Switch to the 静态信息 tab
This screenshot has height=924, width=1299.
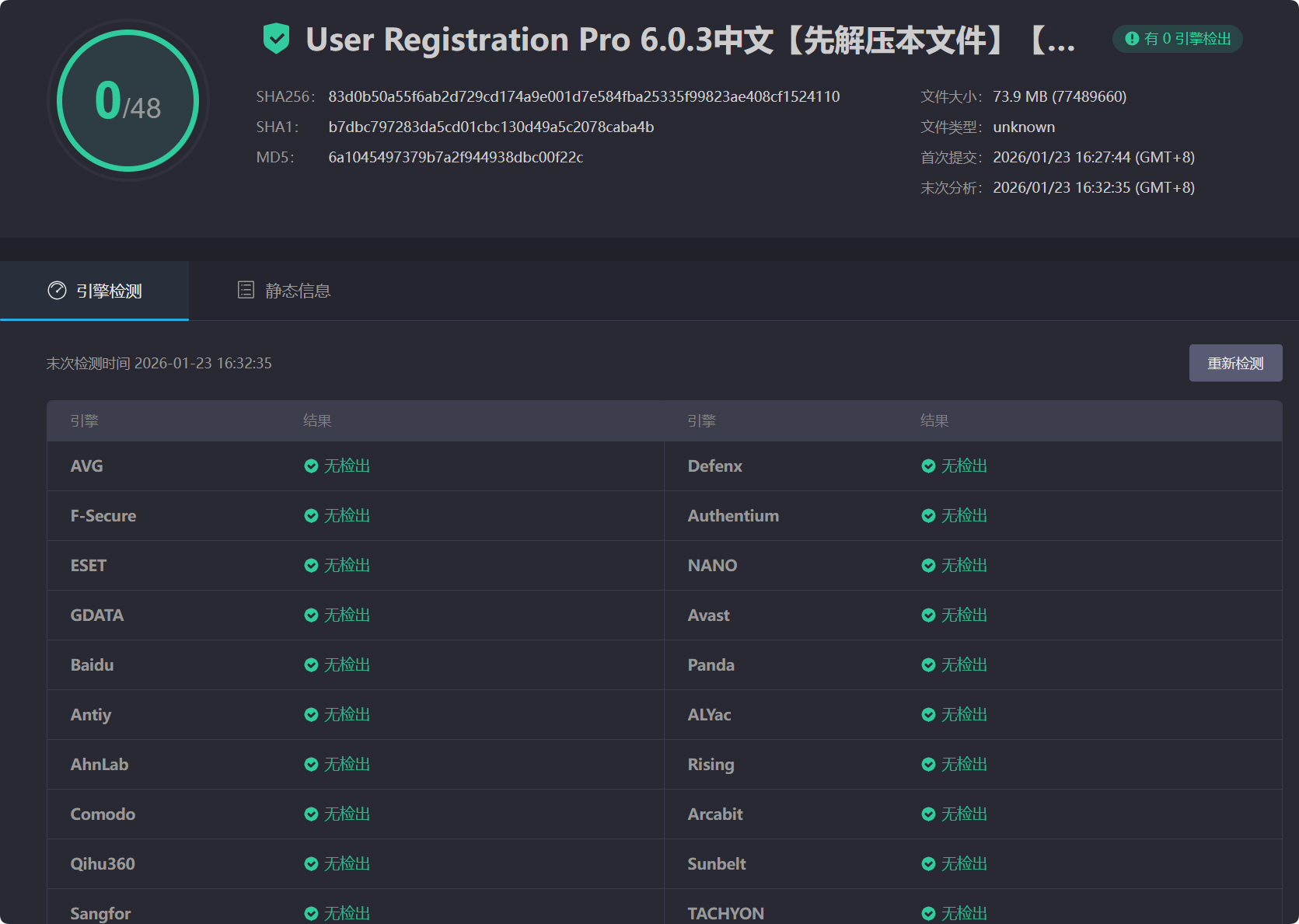click(x=284, y=291)
